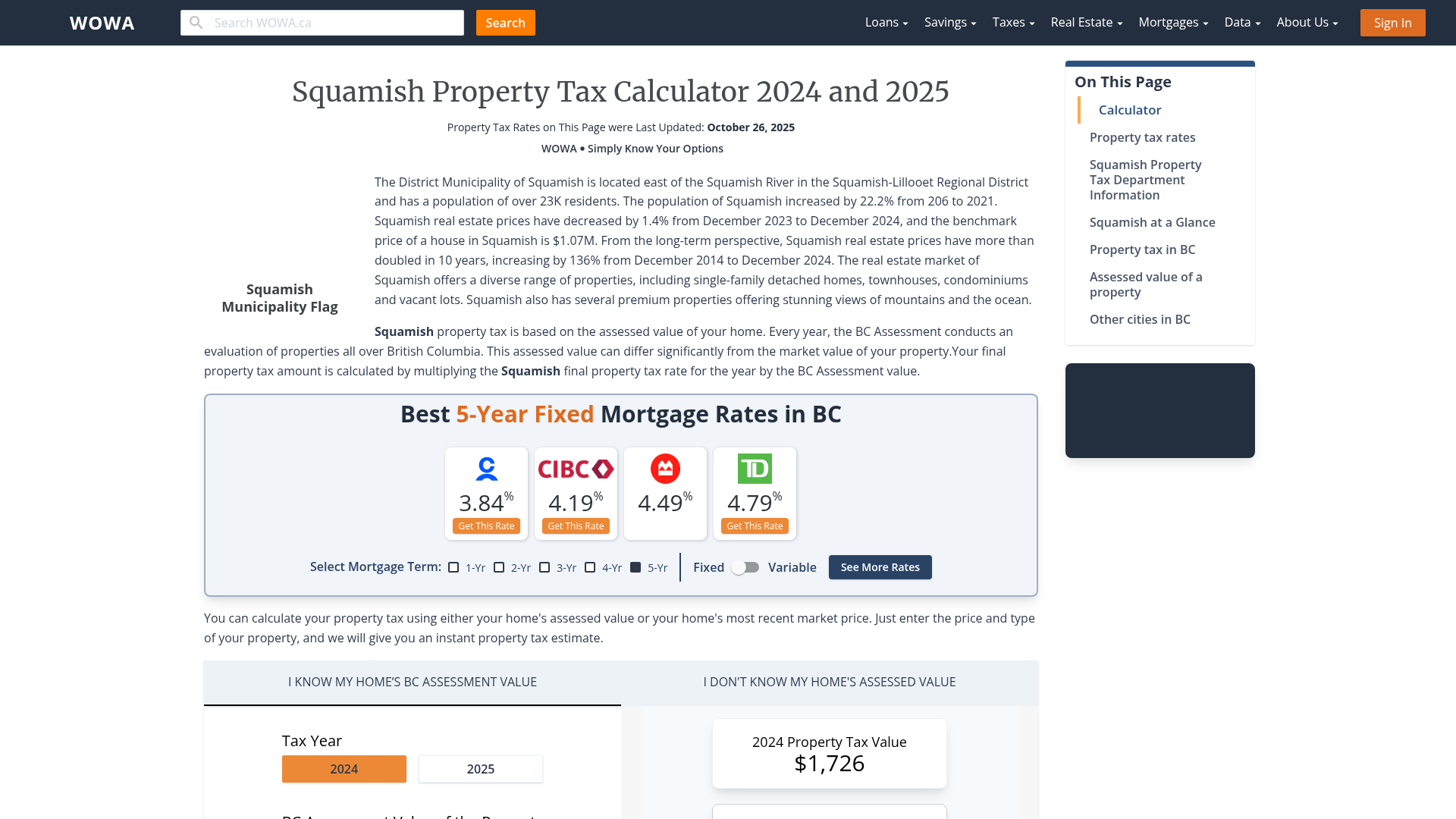
Task: Click the CIBC bank logo
Action: (576, 469)
